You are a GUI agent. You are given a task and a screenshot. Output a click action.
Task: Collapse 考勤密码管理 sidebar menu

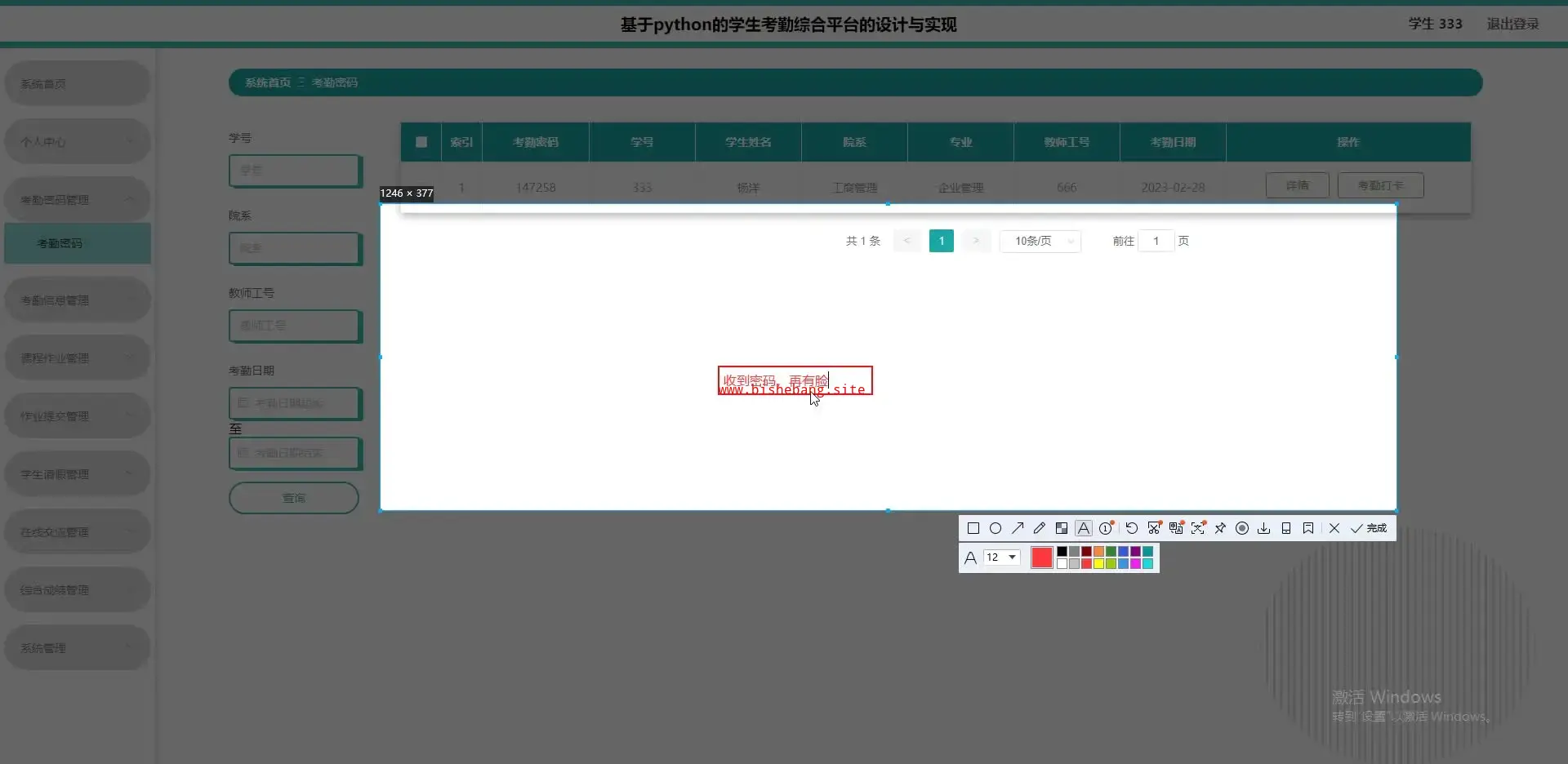coord(78,199)
